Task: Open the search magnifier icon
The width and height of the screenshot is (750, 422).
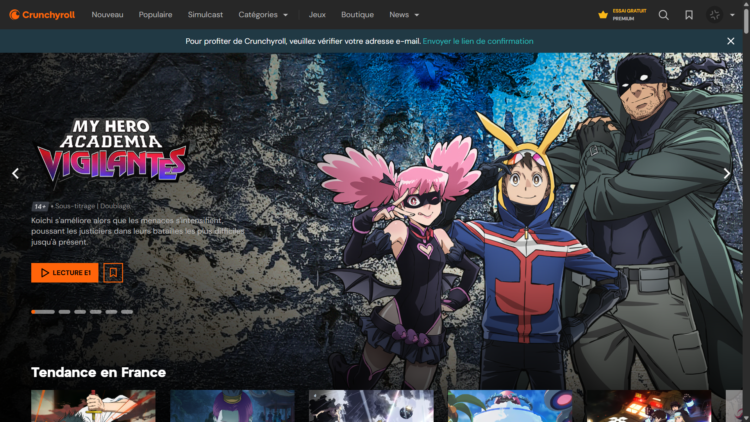Action: [663, 15]
